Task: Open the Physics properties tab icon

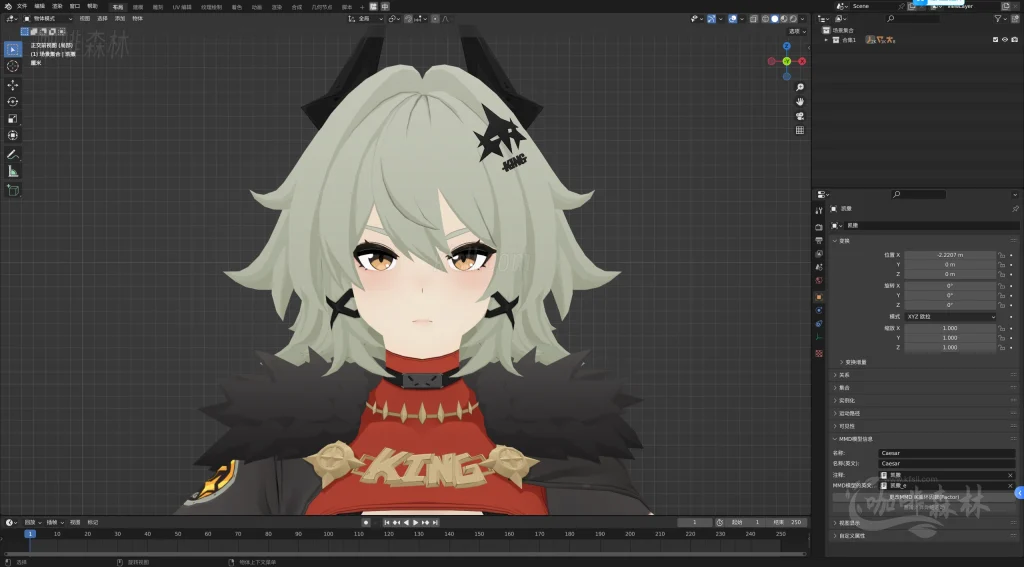Action: [x=819, y=311]
